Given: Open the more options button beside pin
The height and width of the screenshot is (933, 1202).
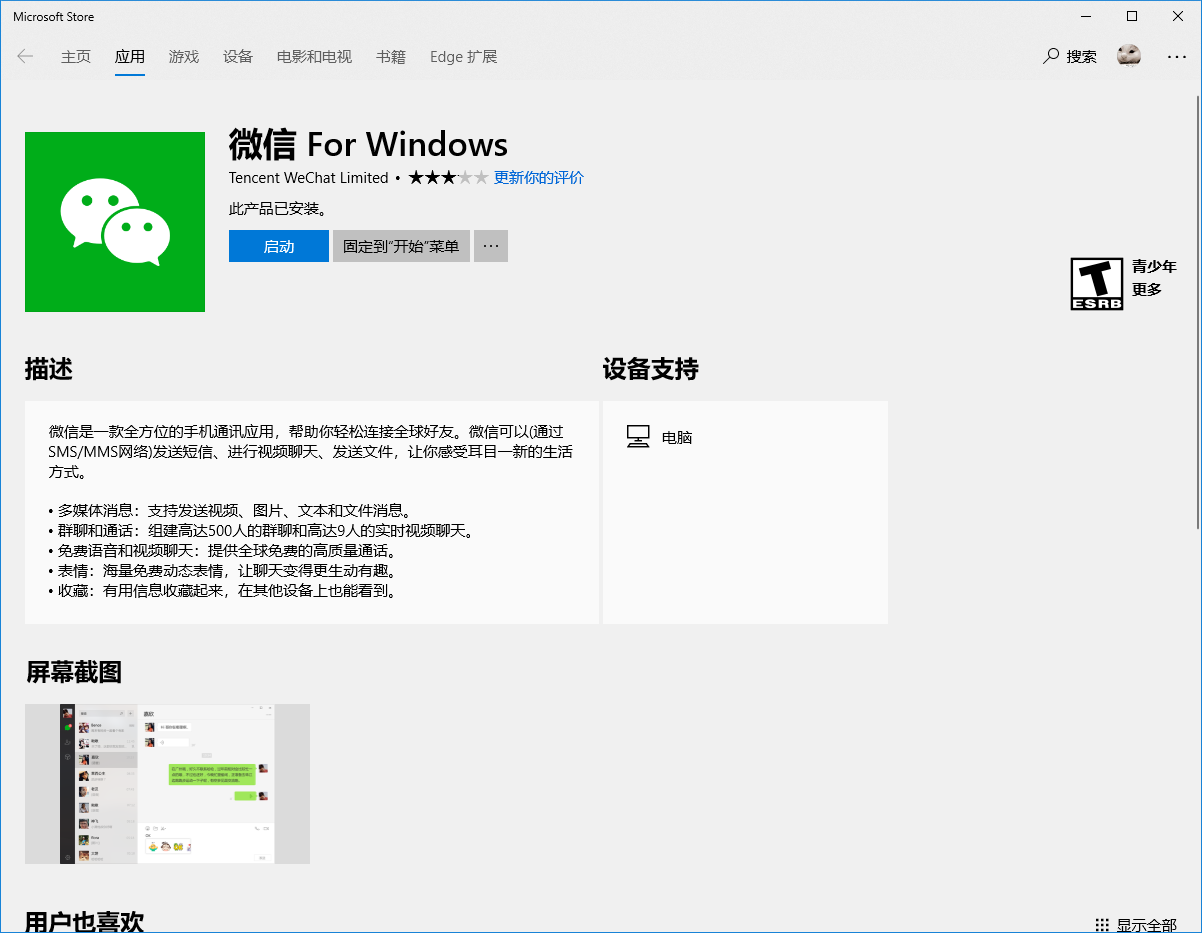Looking at the screenshot, I should coord(491,246).
